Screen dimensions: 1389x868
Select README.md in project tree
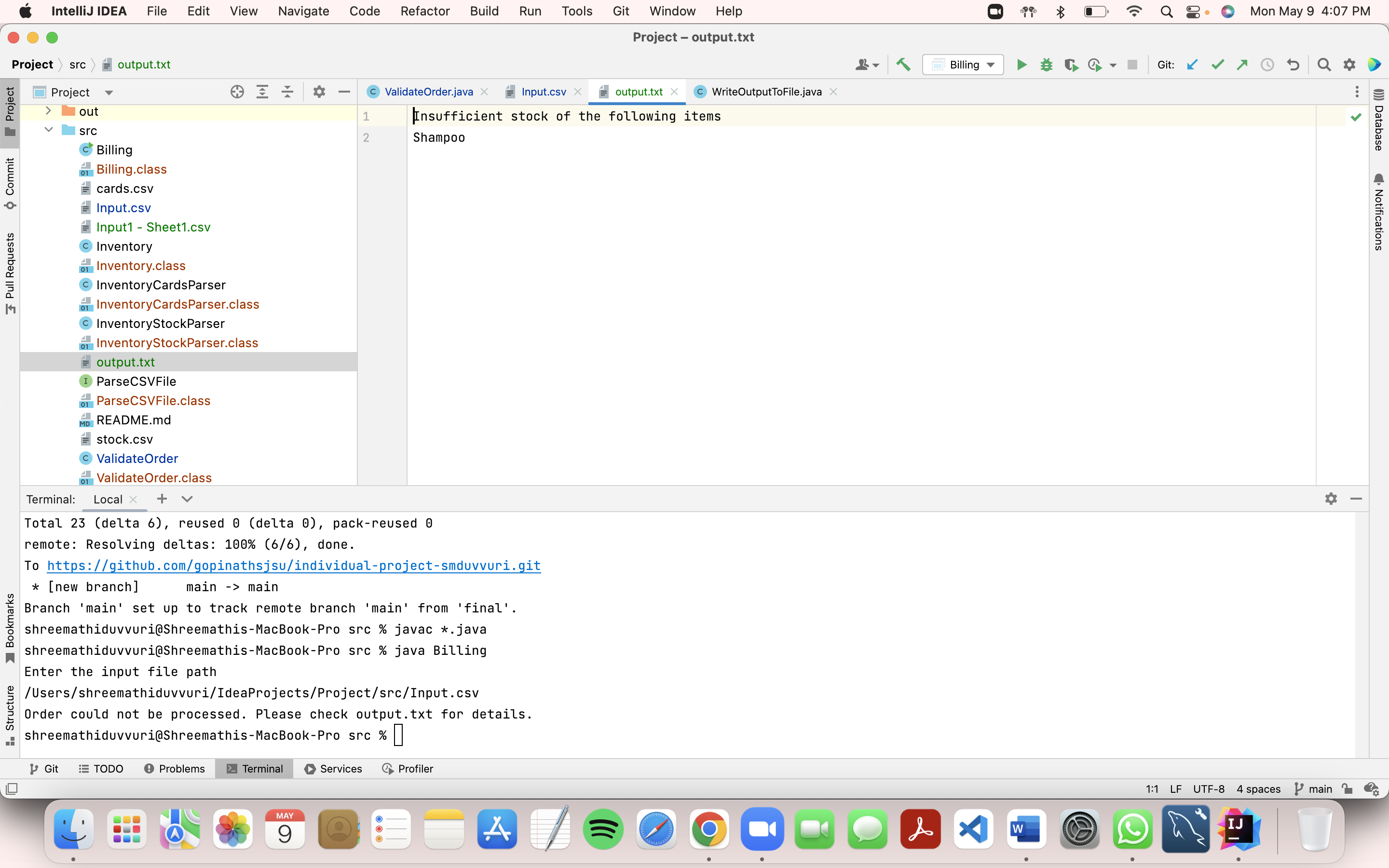[134, 420]
